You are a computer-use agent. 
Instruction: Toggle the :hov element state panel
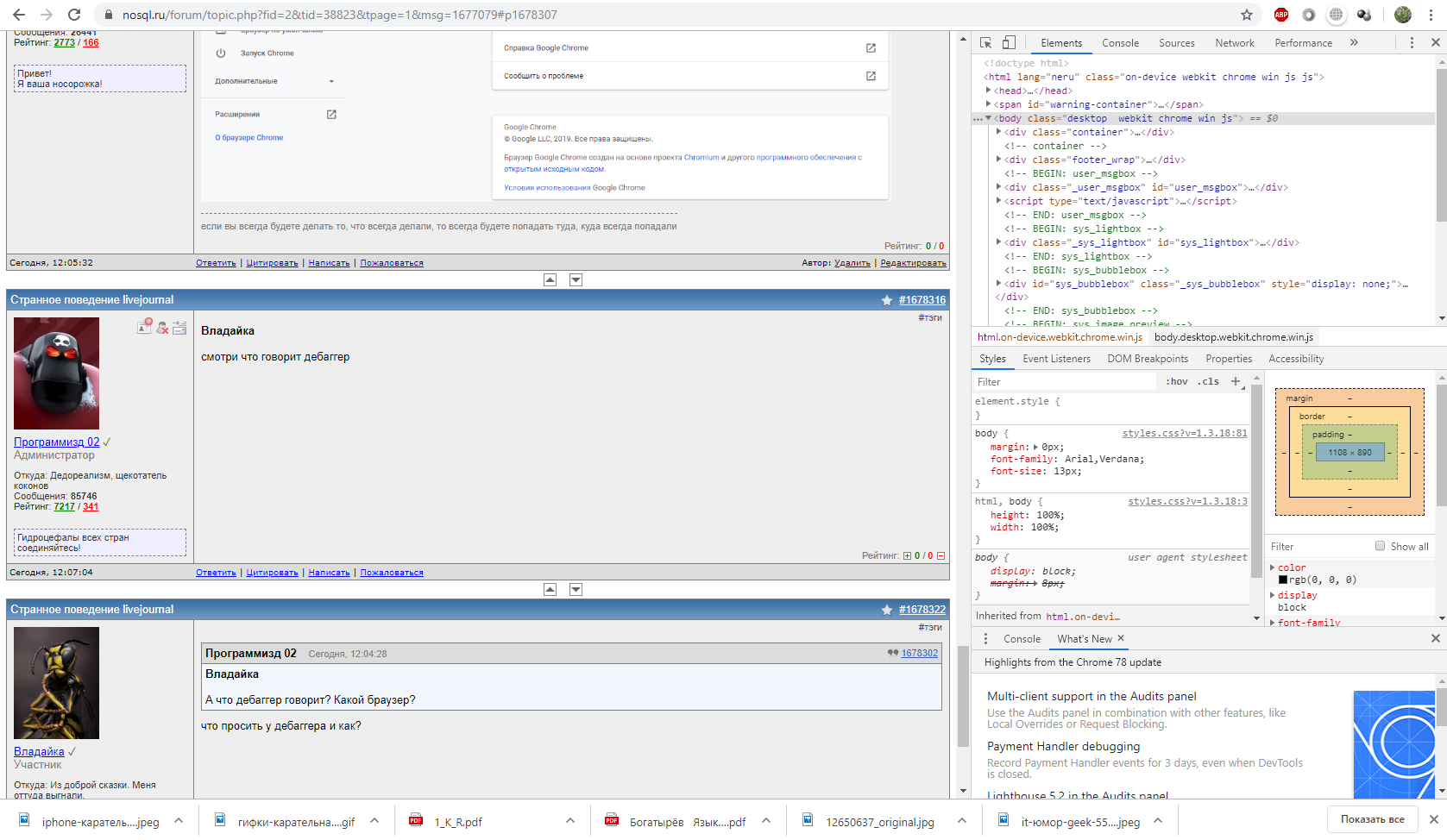pyautogui.click(x=1176, y=381)
